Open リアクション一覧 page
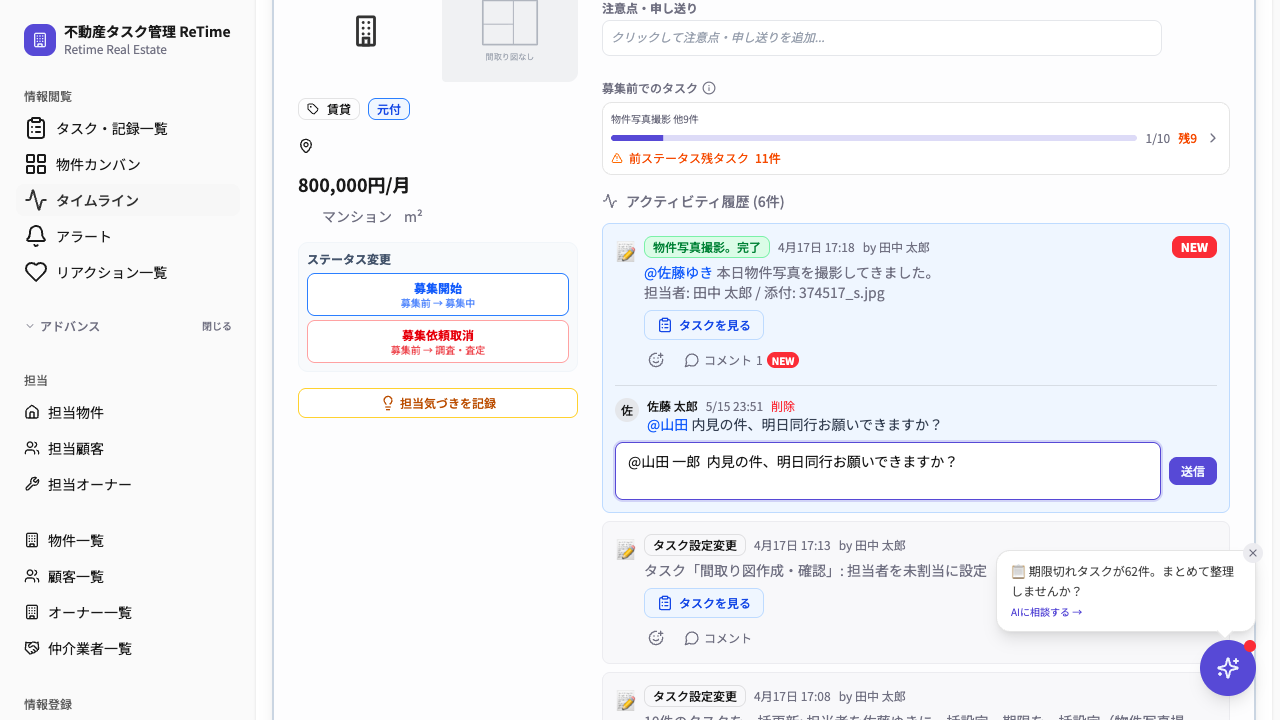This screenshot has height=720, width=1280. coord(128,272)
